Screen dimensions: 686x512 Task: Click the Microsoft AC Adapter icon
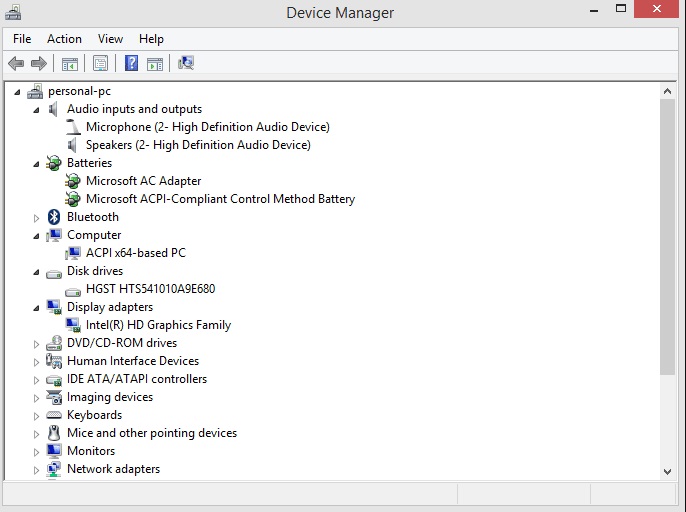73,181
